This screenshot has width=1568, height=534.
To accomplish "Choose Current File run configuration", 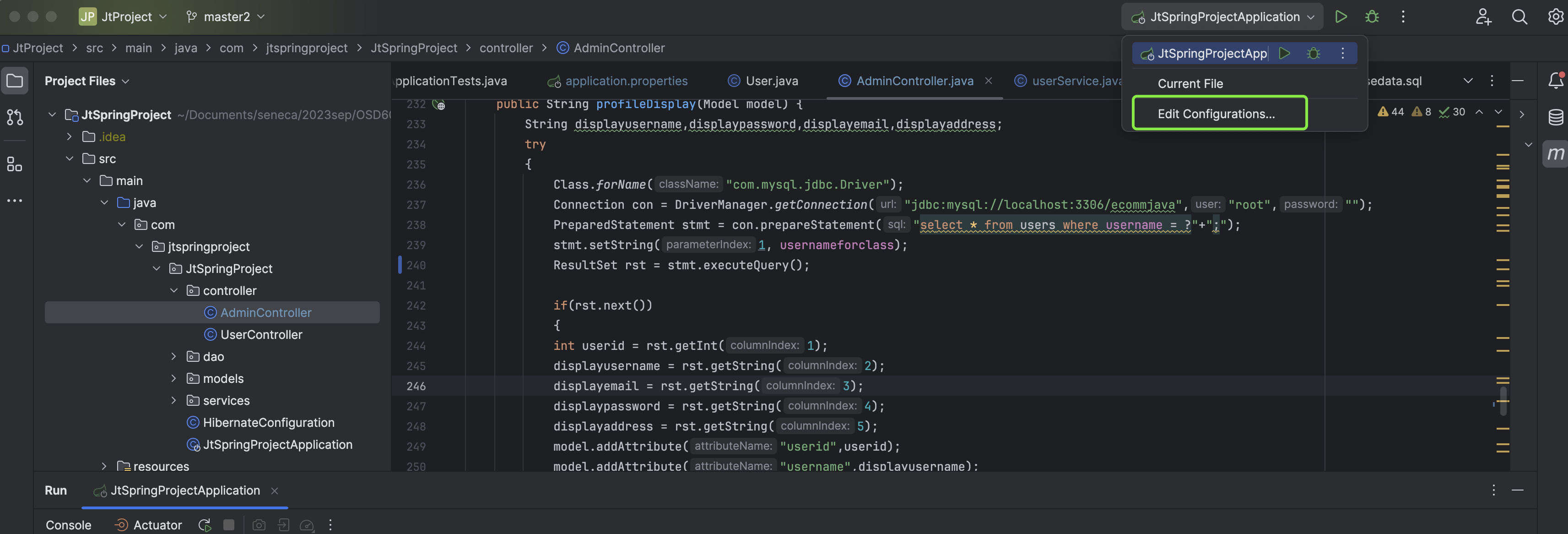I will click(x=1190, y=83).
